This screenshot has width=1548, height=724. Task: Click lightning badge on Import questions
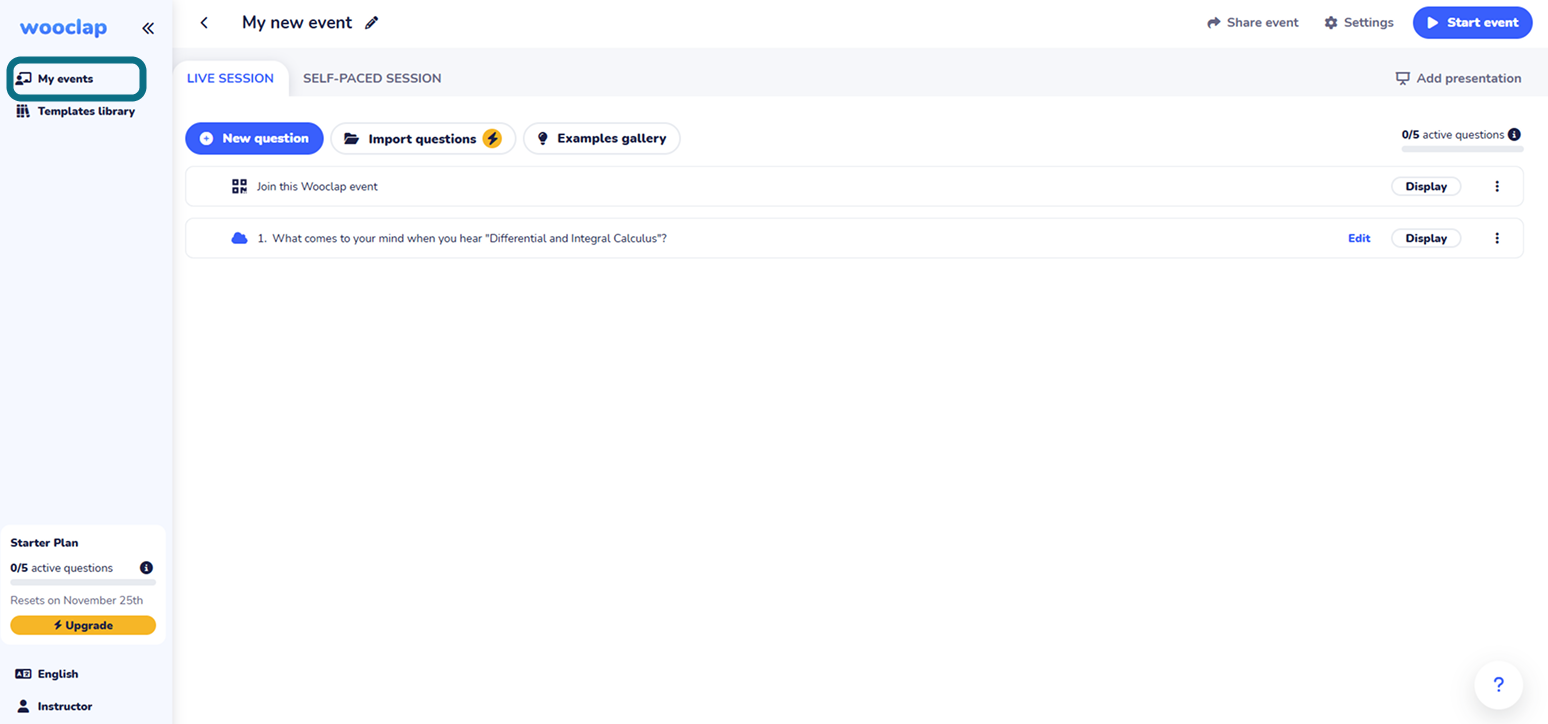pyautogui.click(x=492, y=139)
